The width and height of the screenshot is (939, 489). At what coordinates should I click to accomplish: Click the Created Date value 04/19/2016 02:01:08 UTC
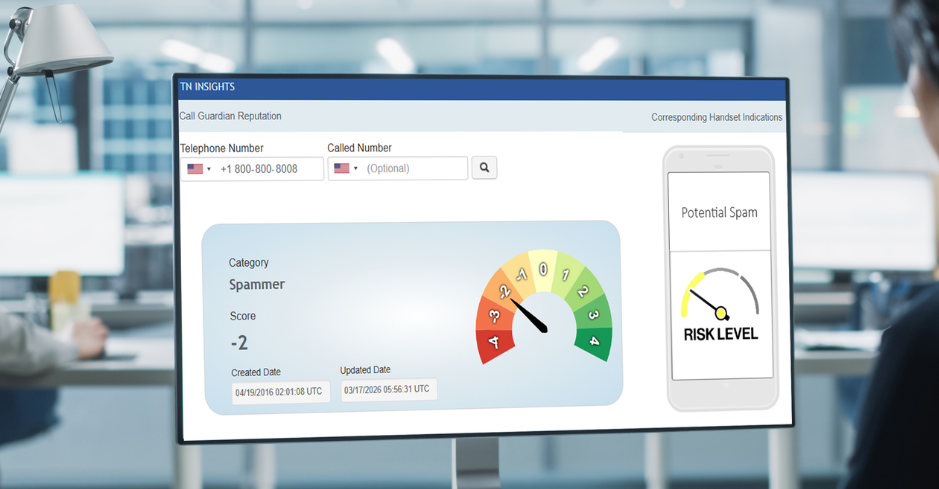coord(279,392)
